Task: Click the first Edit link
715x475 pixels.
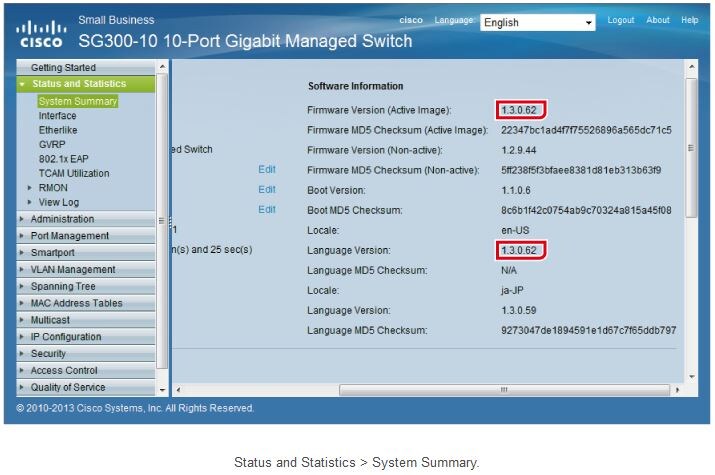Action: (266, 169)
